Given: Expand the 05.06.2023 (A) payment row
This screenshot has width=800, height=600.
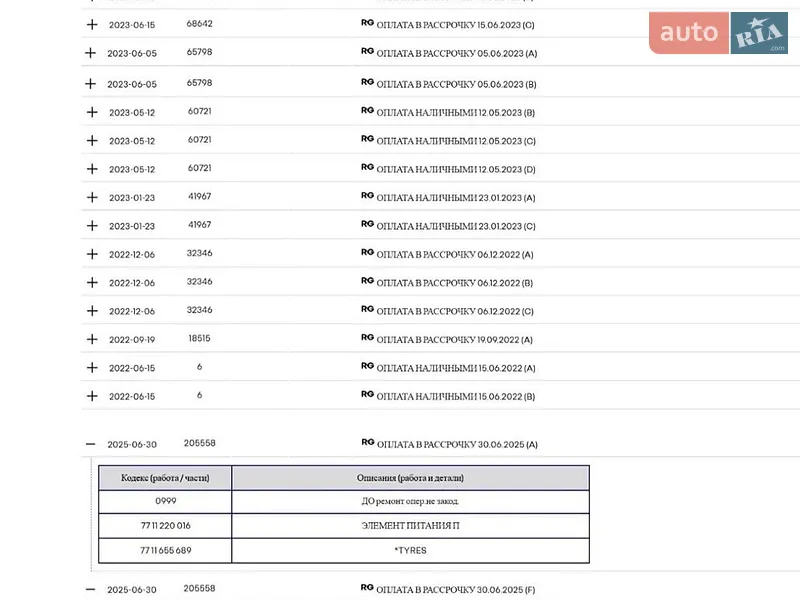Looking at the screenshot, I should 90,53.
